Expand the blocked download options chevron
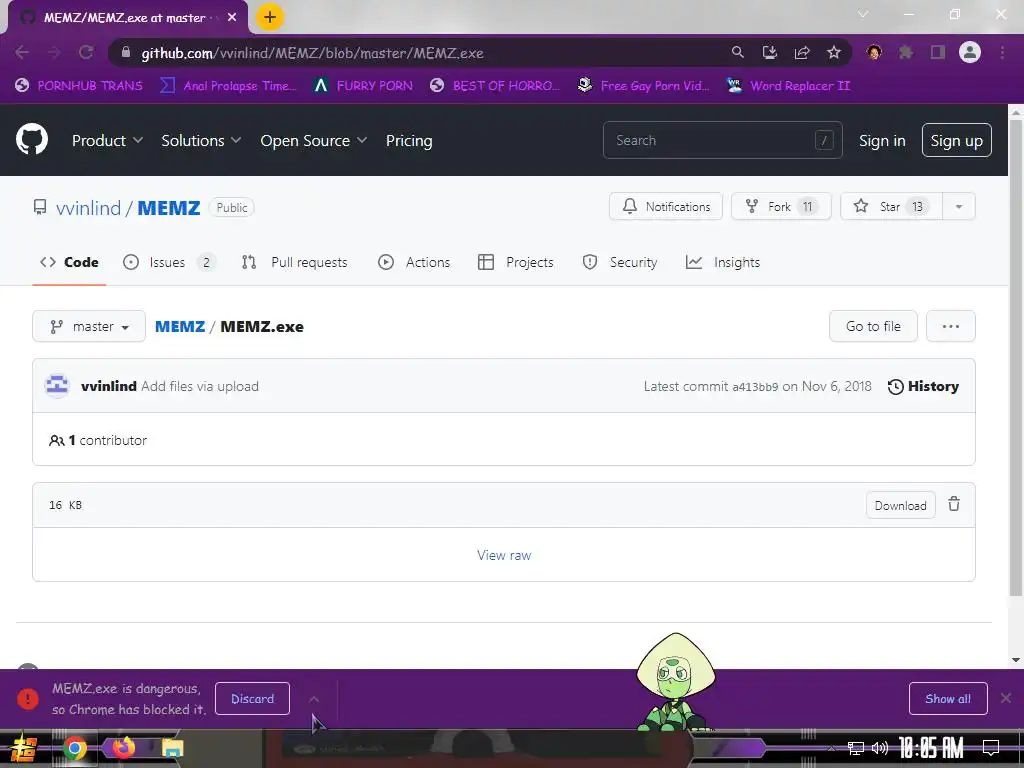Viewport: 1024px width, 768px height. pyautogui.click(x=314, y=699)
